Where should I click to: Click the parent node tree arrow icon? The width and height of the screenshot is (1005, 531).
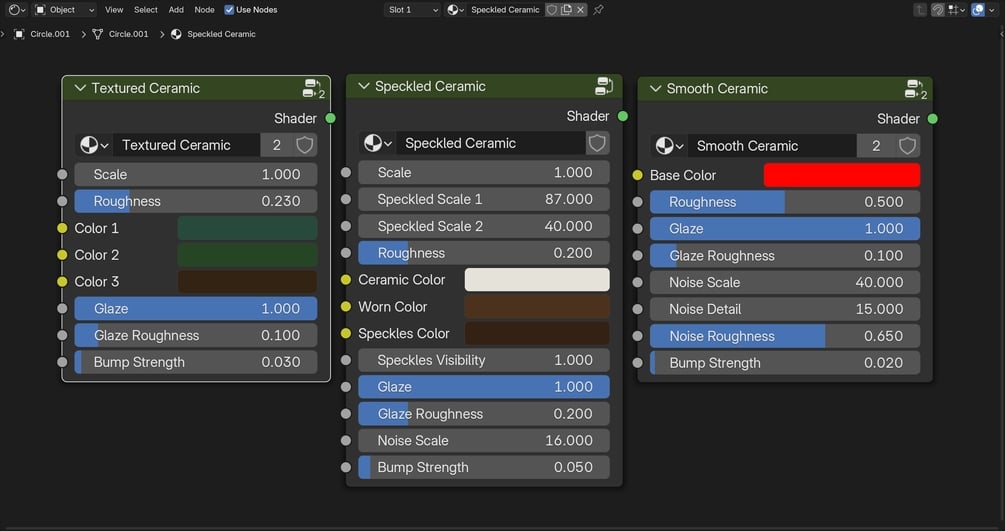pos(920,10)
